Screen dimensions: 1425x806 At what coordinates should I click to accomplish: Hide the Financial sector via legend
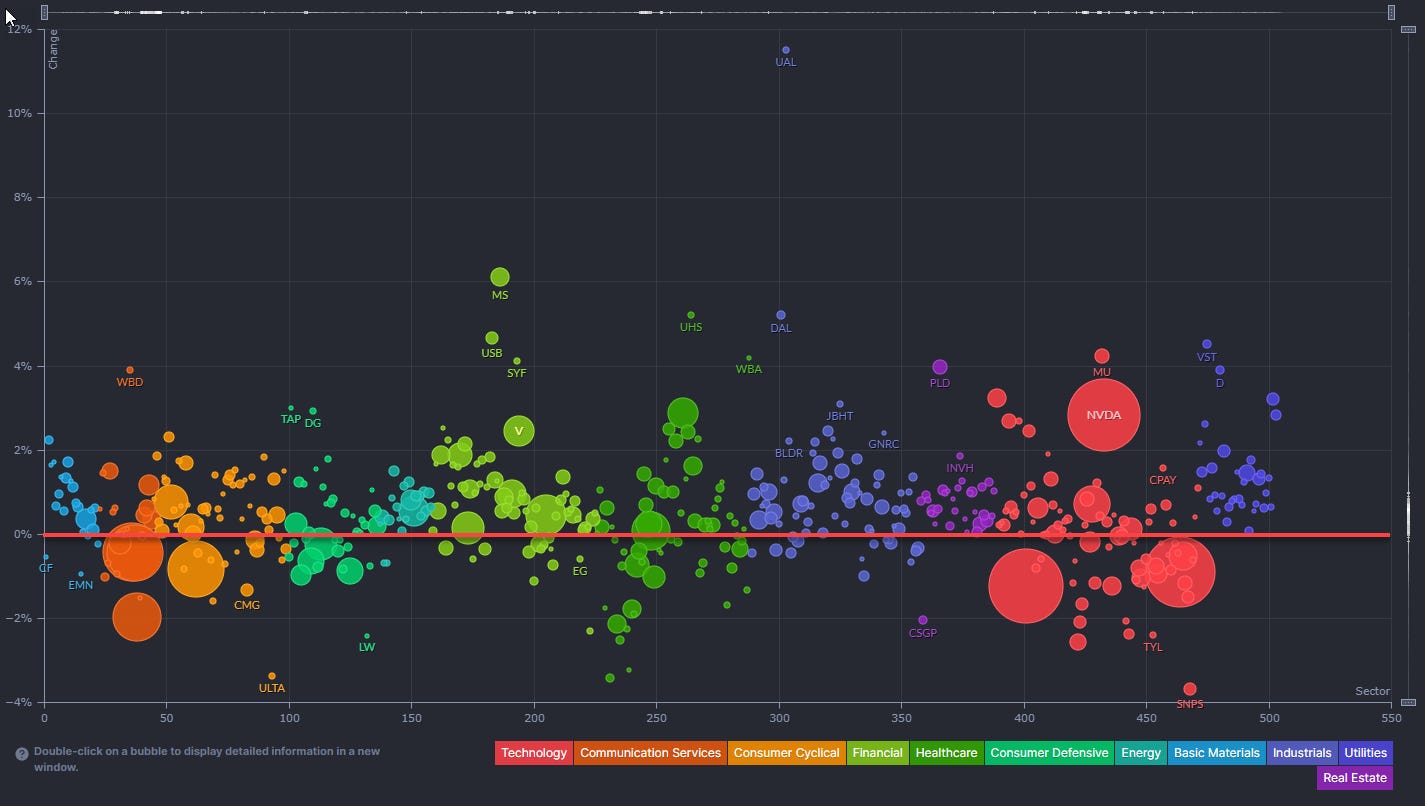click(x=877, y=753)
